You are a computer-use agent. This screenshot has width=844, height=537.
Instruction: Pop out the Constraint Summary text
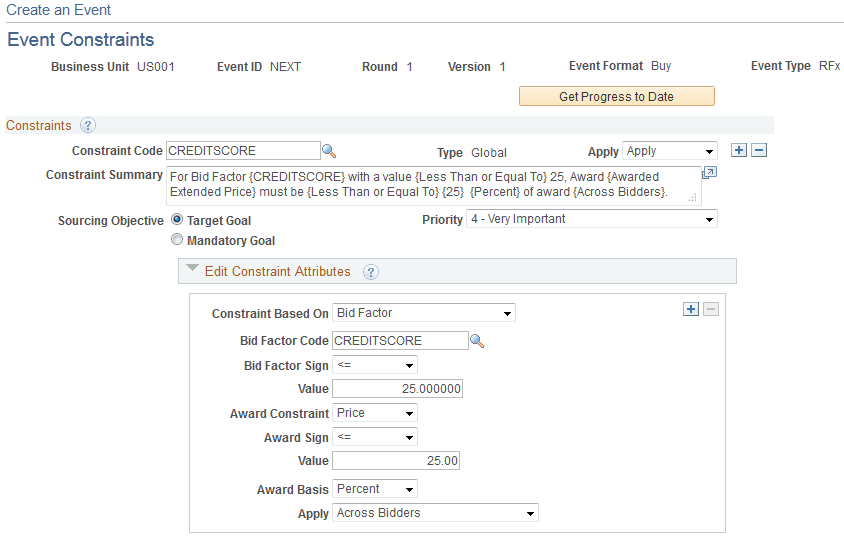click(x=709, y=173)
